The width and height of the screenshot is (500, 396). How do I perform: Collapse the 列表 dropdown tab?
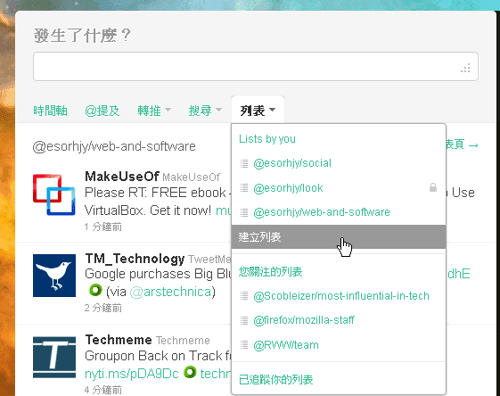click(x=258, y=110)
